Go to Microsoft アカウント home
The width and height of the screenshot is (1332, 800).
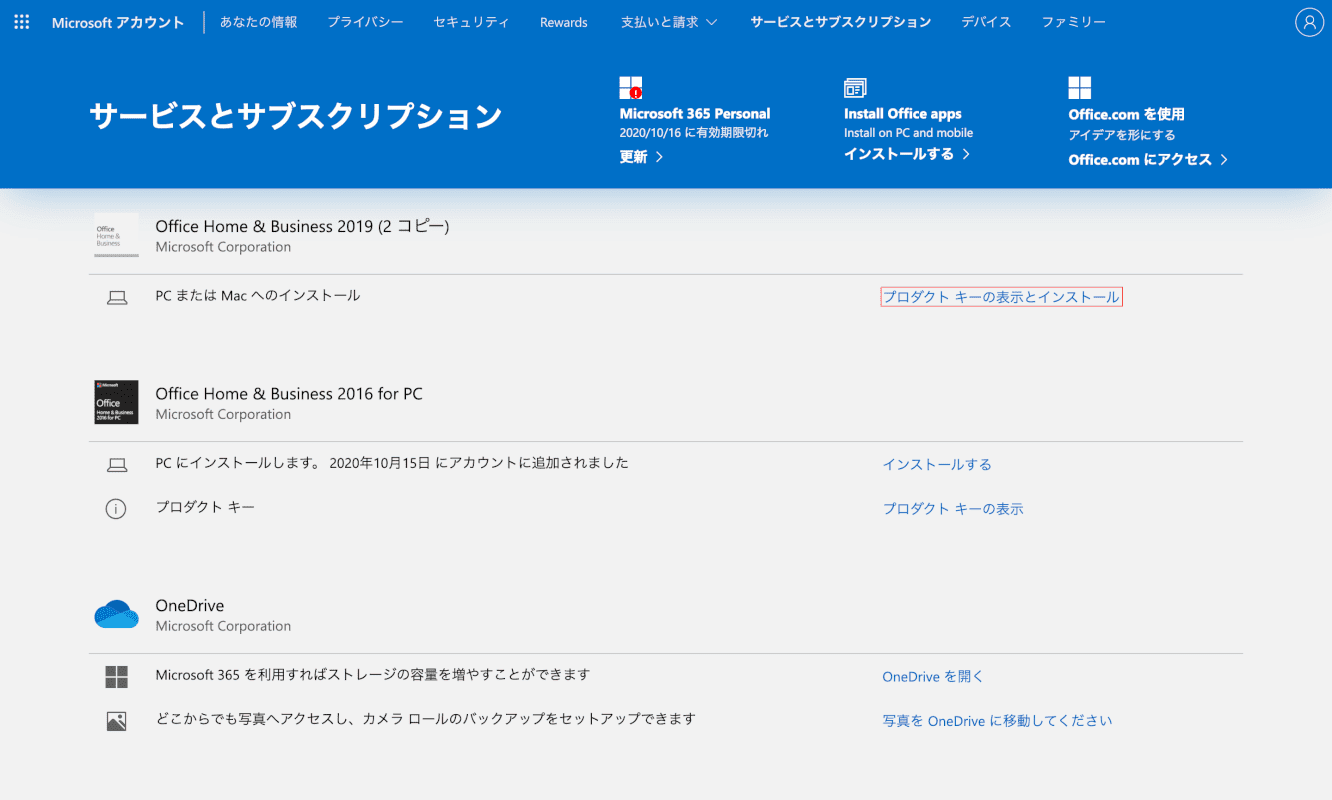coord(118,22)
